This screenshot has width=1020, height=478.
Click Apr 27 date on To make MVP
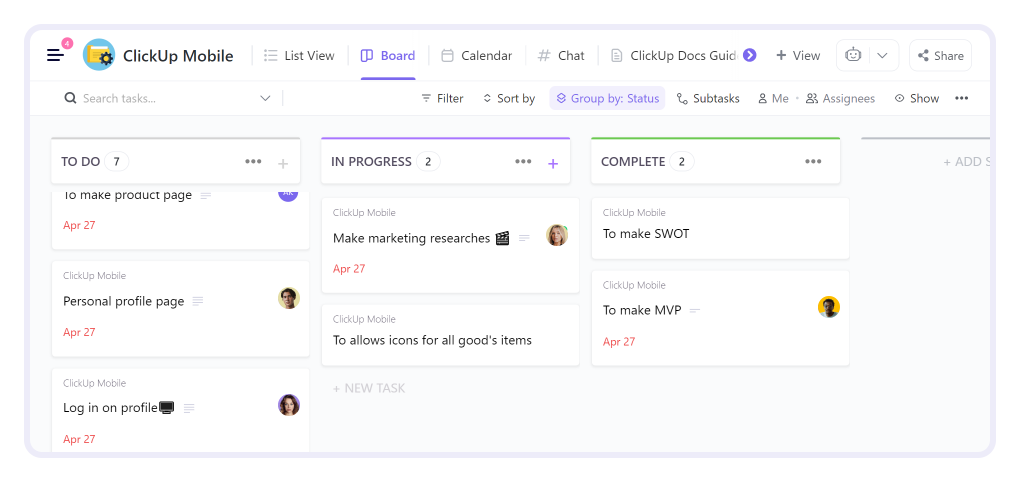coord(619,341)
